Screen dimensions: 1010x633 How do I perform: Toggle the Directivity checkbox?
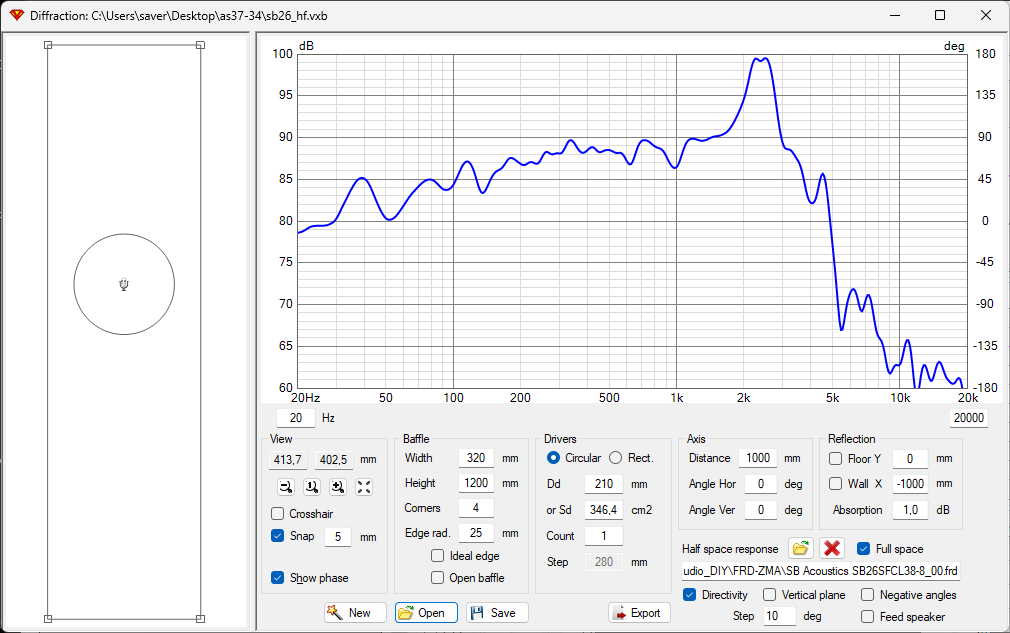689,594
